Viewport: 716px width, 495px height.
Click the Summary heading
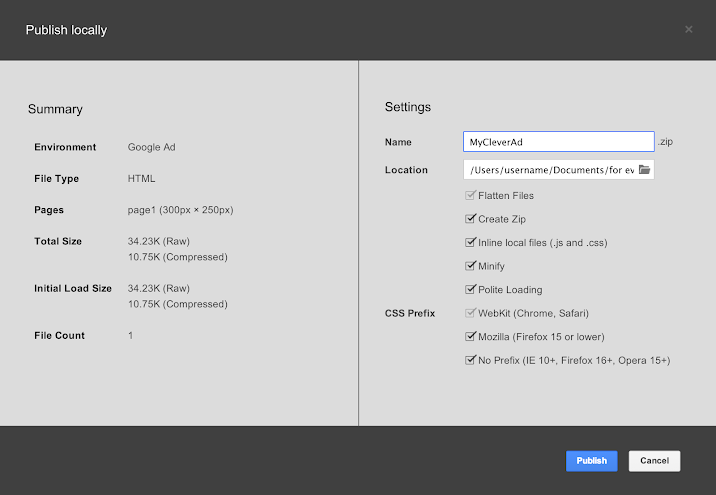pyautogui.click(x=55, y=109)
